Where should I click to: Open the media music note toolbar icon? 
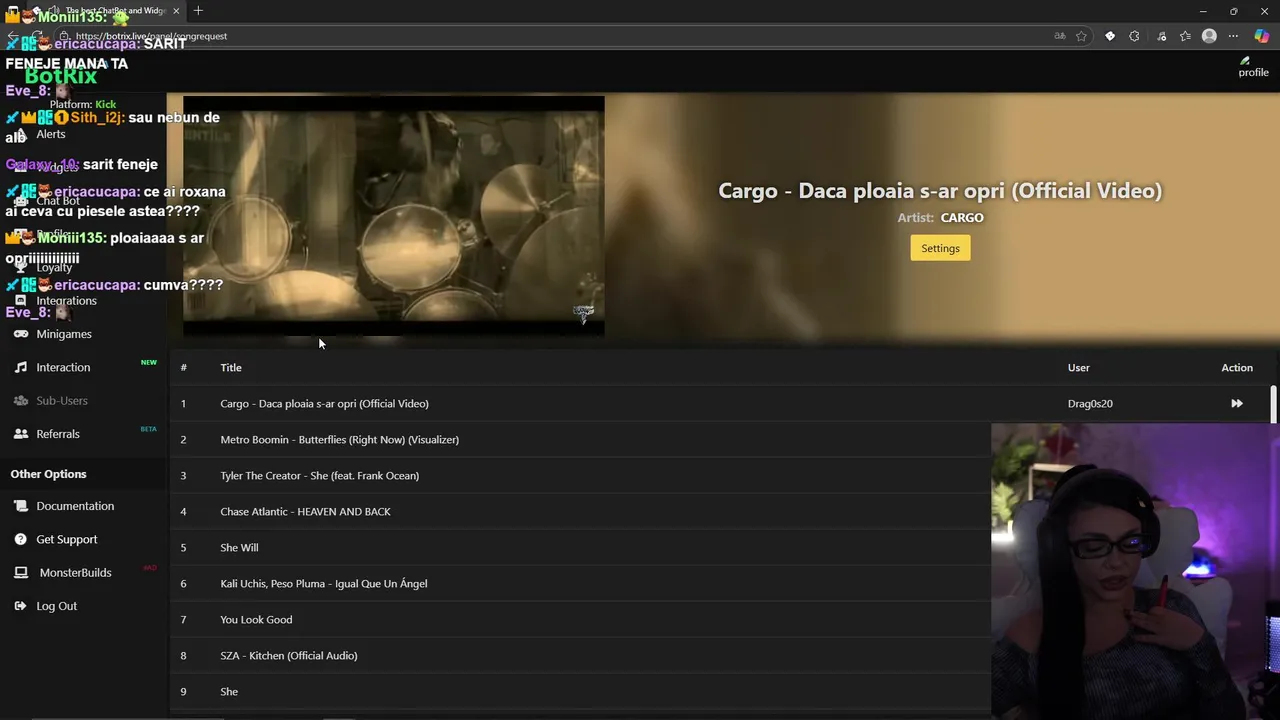(x=1161, y=36)
